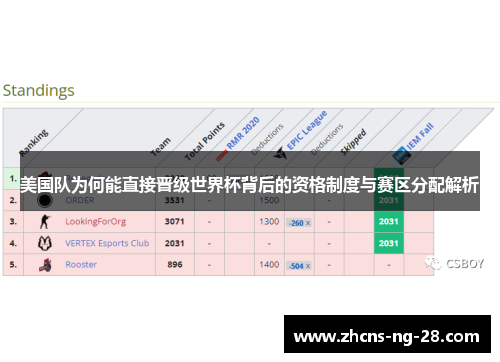Click the LookingForOrg team logo
The image size is (500, 362).
(45, 222)
